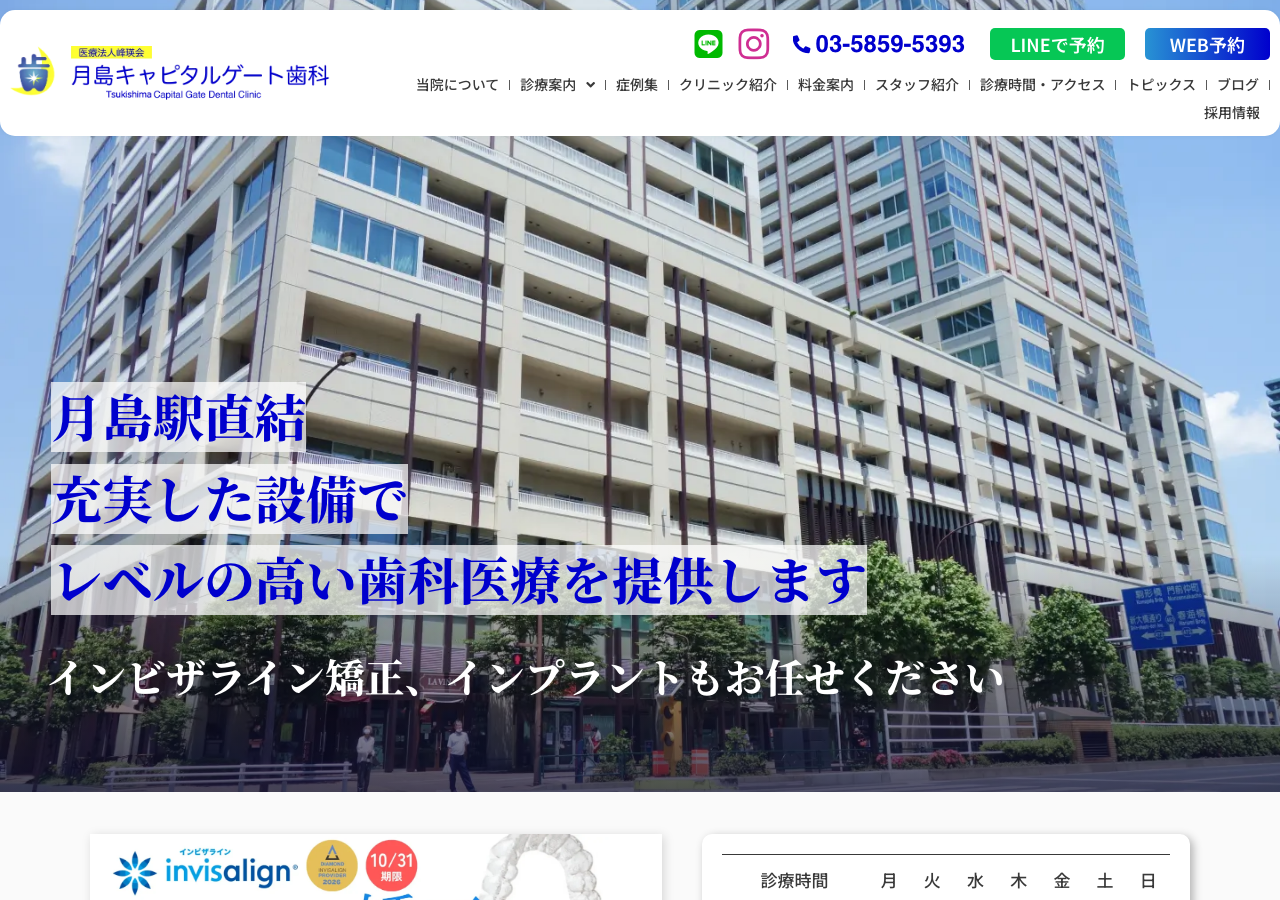Open the green LINE icon

708,44
